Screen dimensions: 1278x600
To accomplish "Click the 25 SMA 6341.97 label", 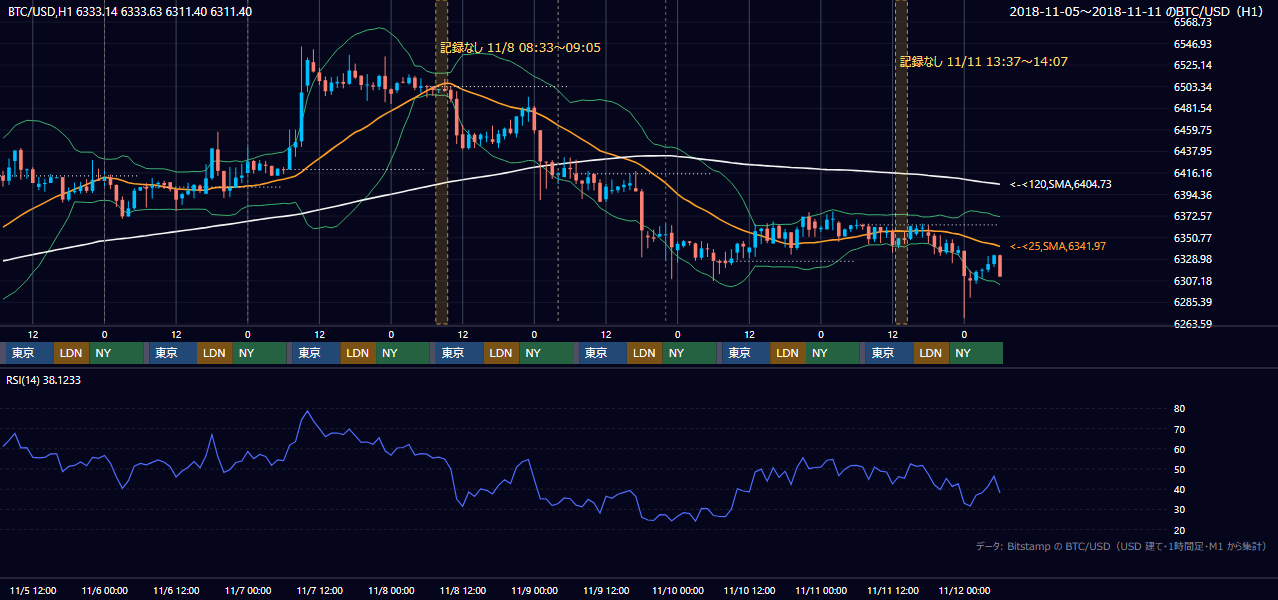I will (x=1058, y=246).
